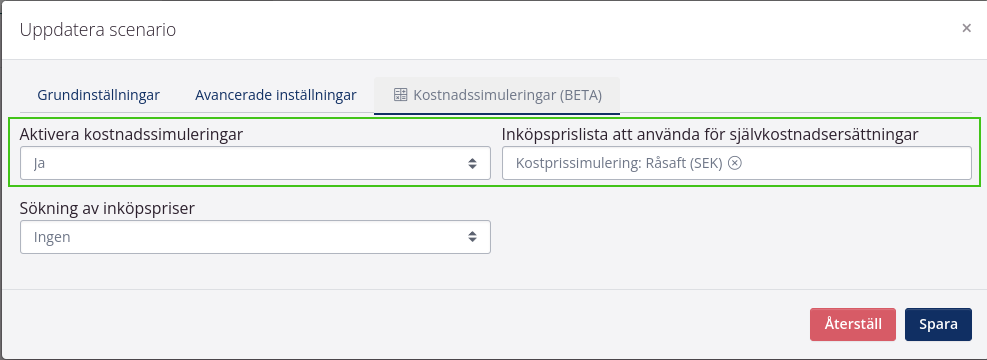Click the red Återställ button
The height and width of the screenshot is (360, 987).
[x=853, y=325]
